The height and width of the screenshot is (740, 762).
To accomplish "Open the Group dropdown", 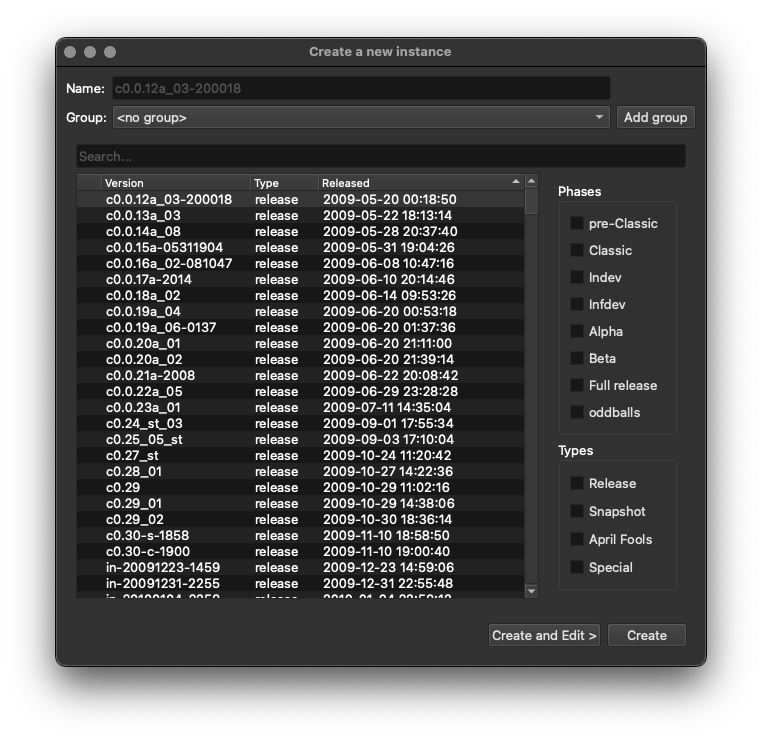I will coord(361,117).
